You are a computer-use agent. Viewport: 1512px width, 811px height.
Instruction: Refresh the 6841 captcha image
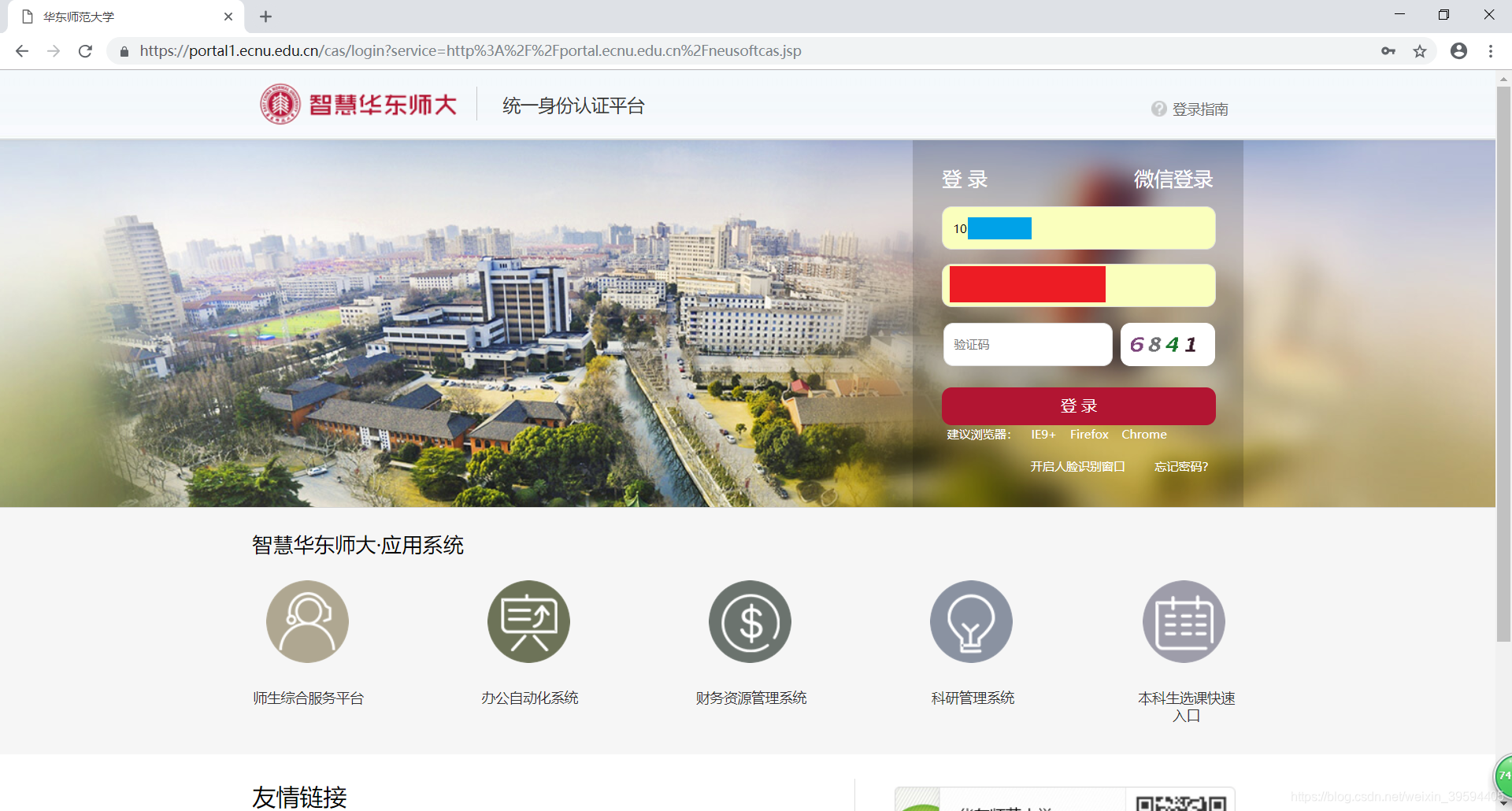pos(1168,344)
